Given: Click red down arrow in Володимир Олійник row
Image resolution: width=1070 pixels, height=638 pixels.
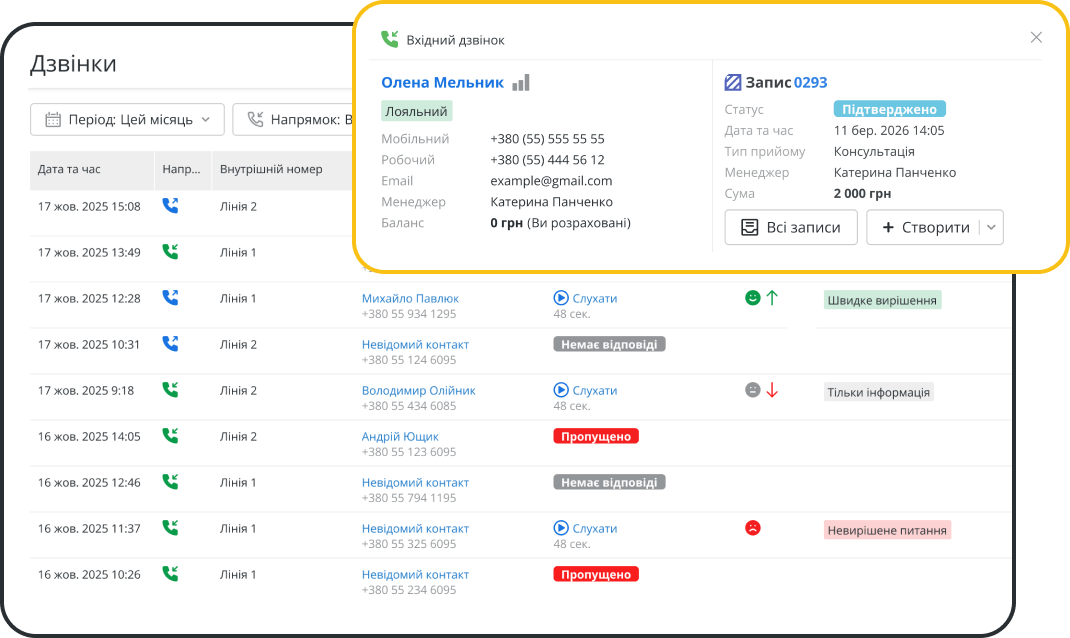Looking at the screenshot, I should (x=772, y=390).
